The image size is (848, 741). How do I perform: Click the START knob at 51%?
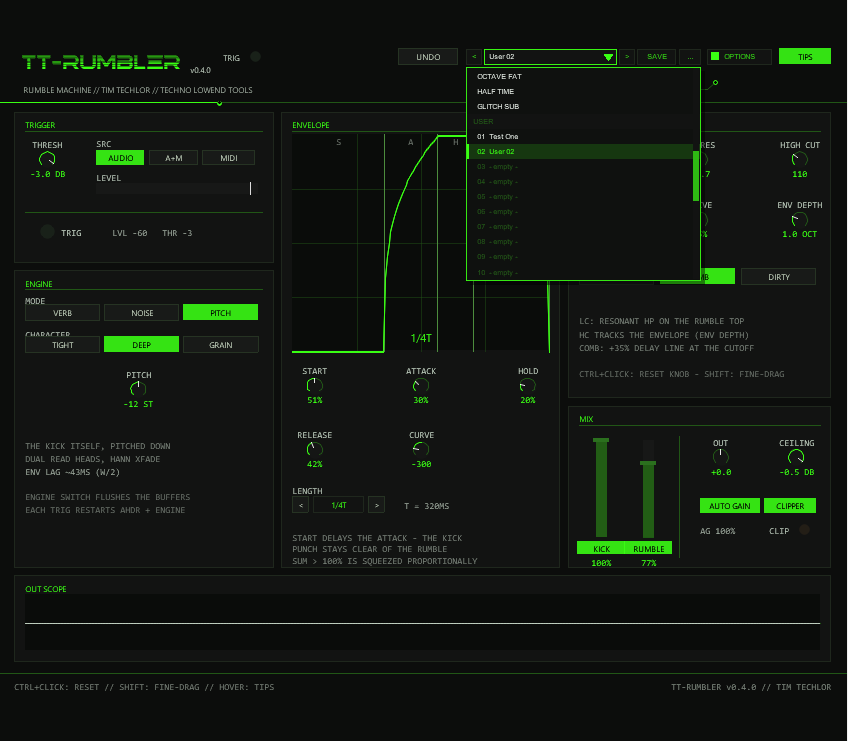[314, 385]
